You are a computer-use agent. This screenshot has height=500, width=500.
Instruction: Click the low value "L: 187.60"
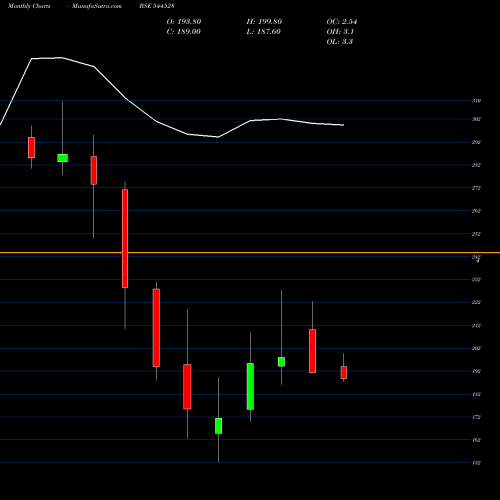(x=263, y=32)
